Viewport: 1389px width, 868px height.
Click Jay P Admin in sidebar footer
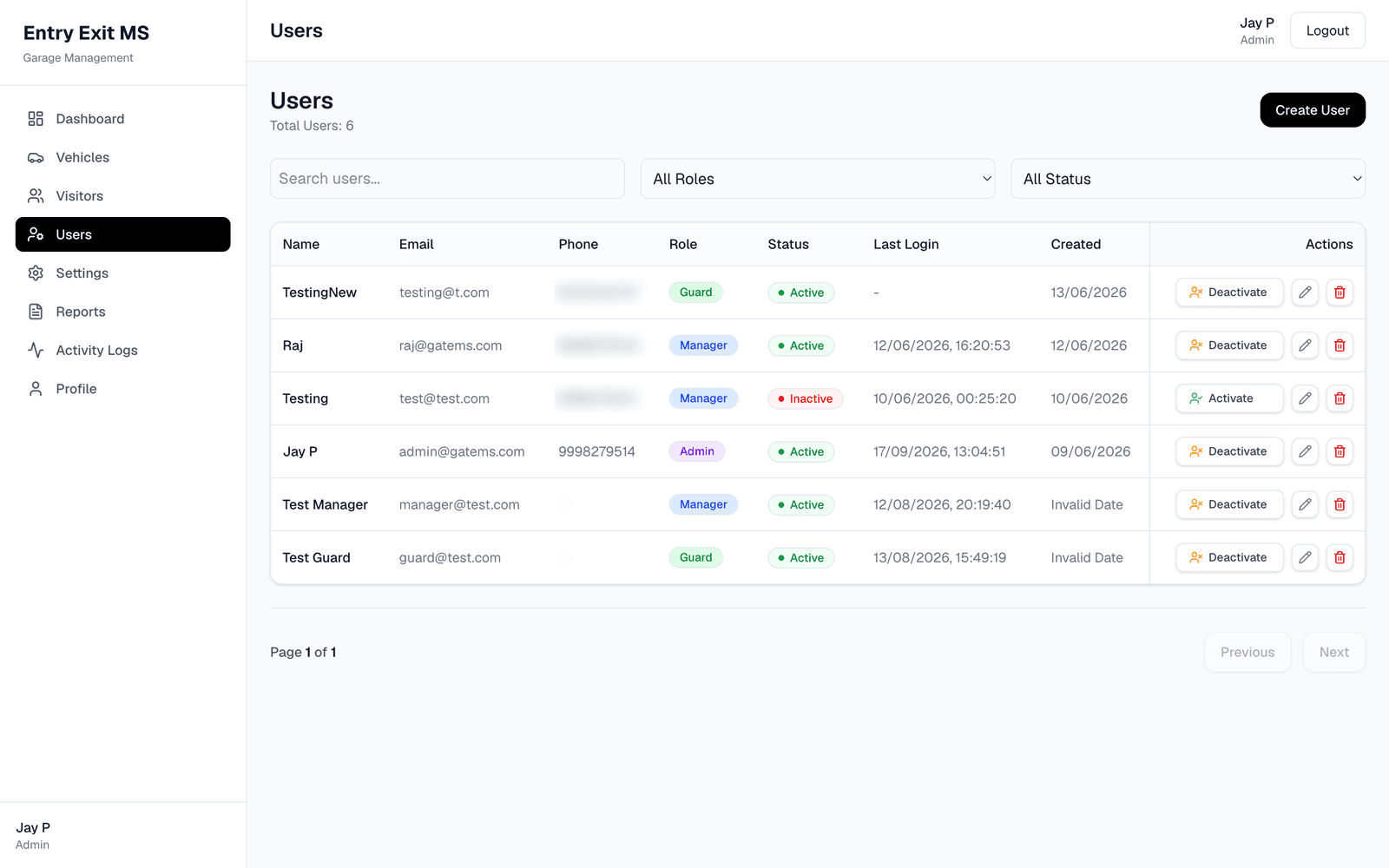[33, 835]
